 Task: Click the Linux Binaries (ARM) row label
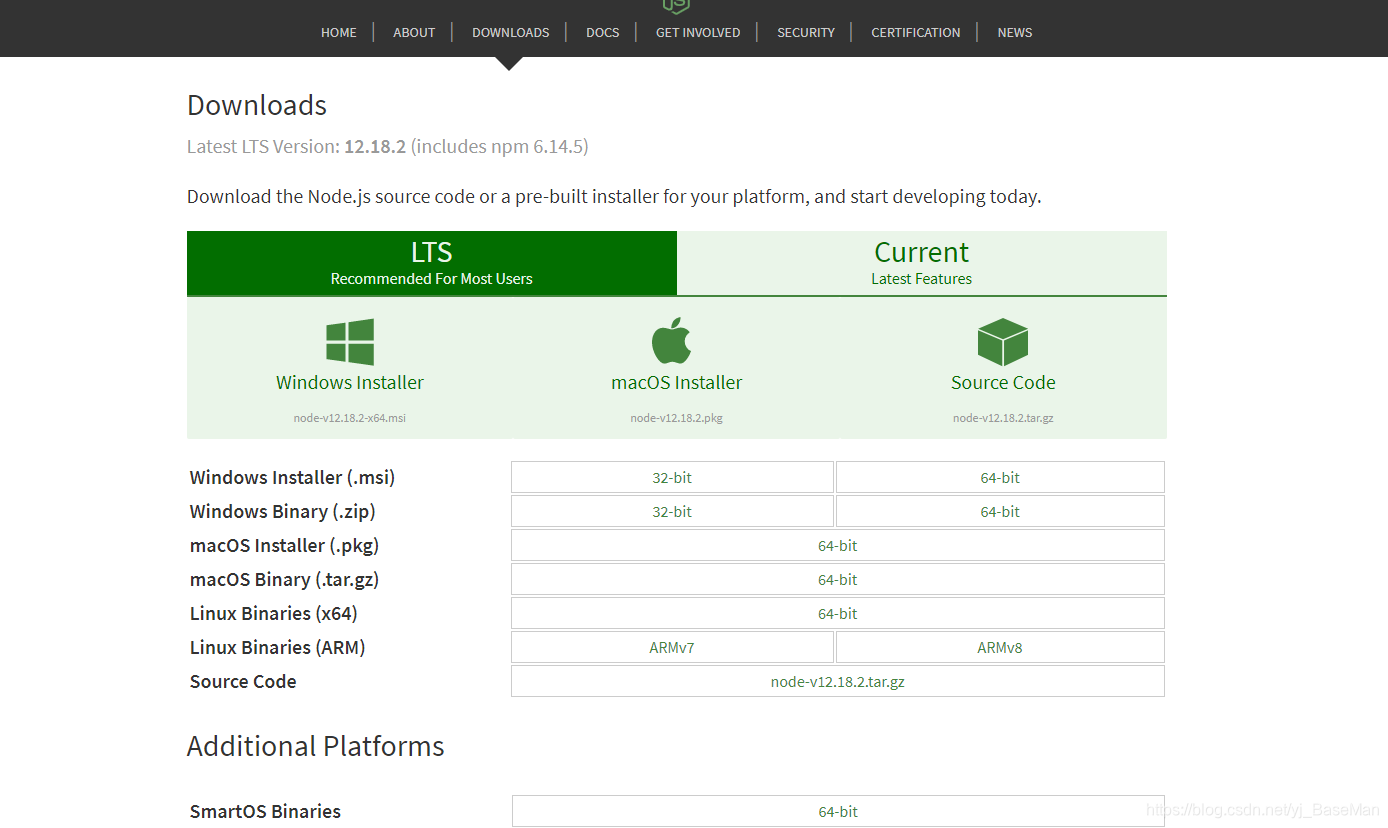(x=277, y=648)
